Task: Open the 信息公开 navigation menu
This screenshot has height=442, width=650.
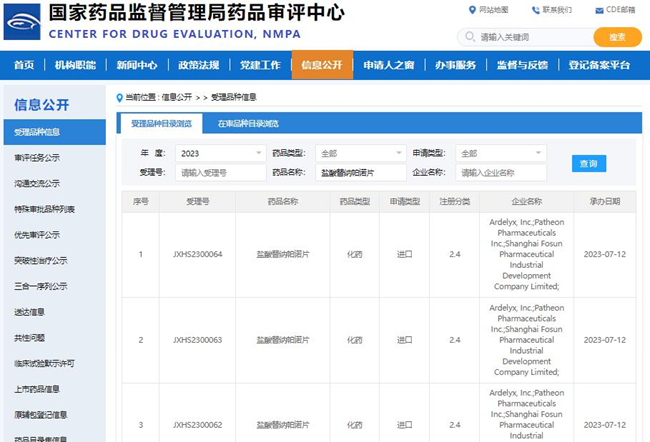Action: click(x=322, y=65)
